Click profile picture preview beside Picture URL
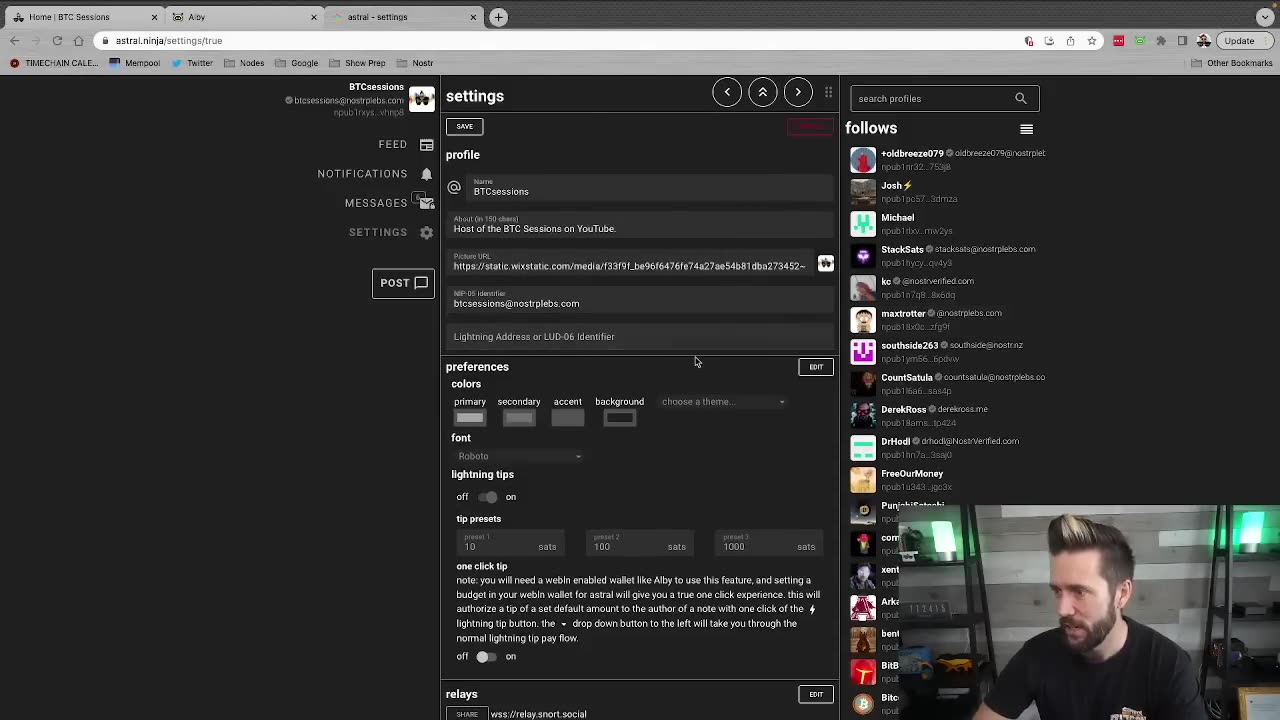This screenshot has width=1280, height=720. tap(825, 264)
